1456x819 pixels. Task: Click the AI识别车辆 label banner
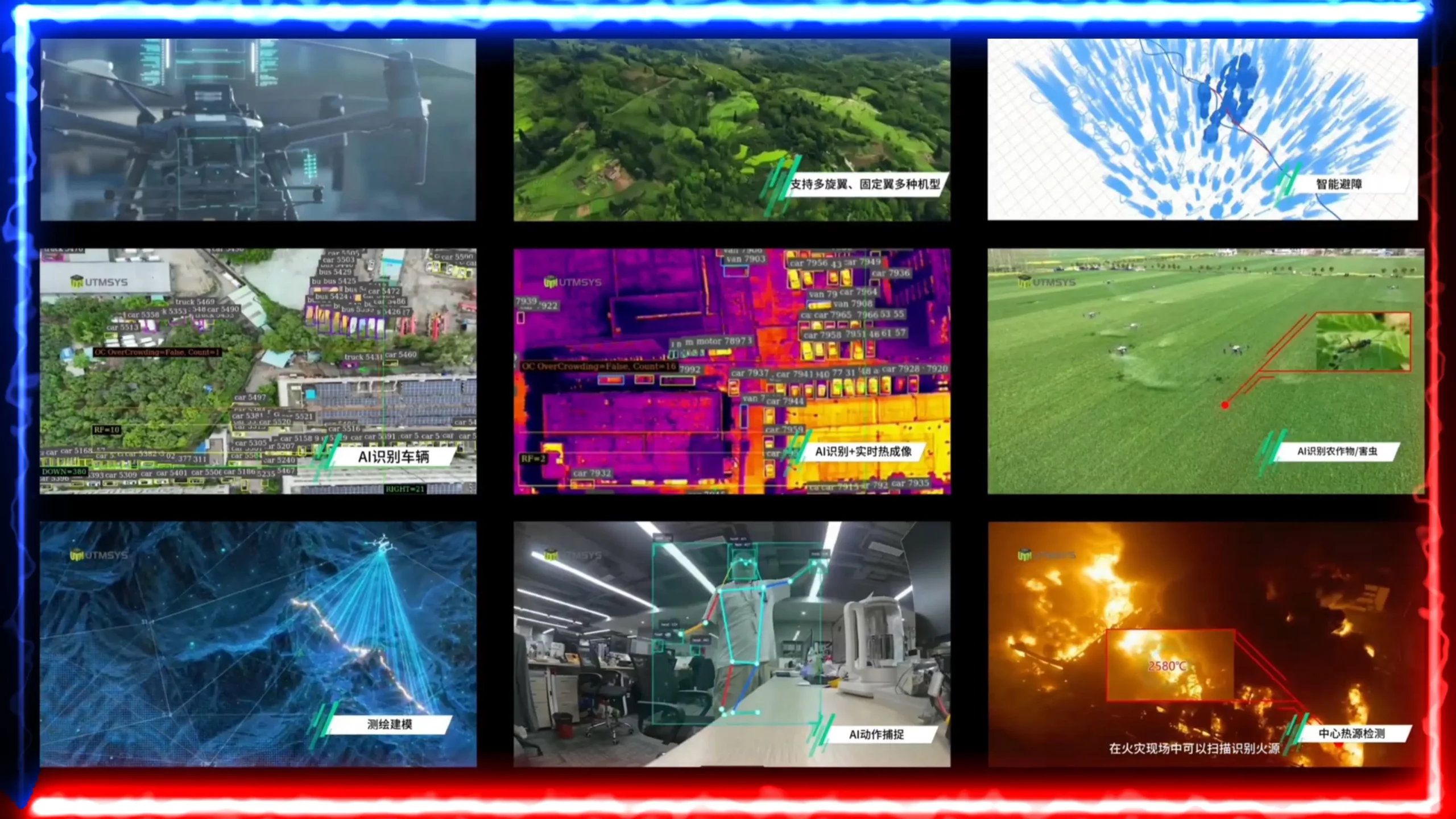pyautogui.click(x=393, y=457)
